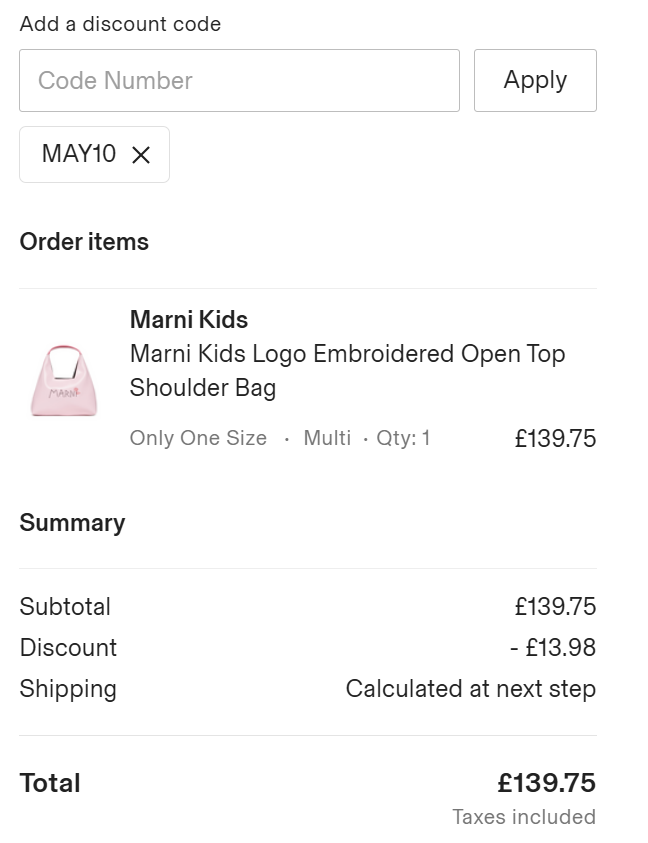
Task: Click the Discount row label
Action: 68,647
